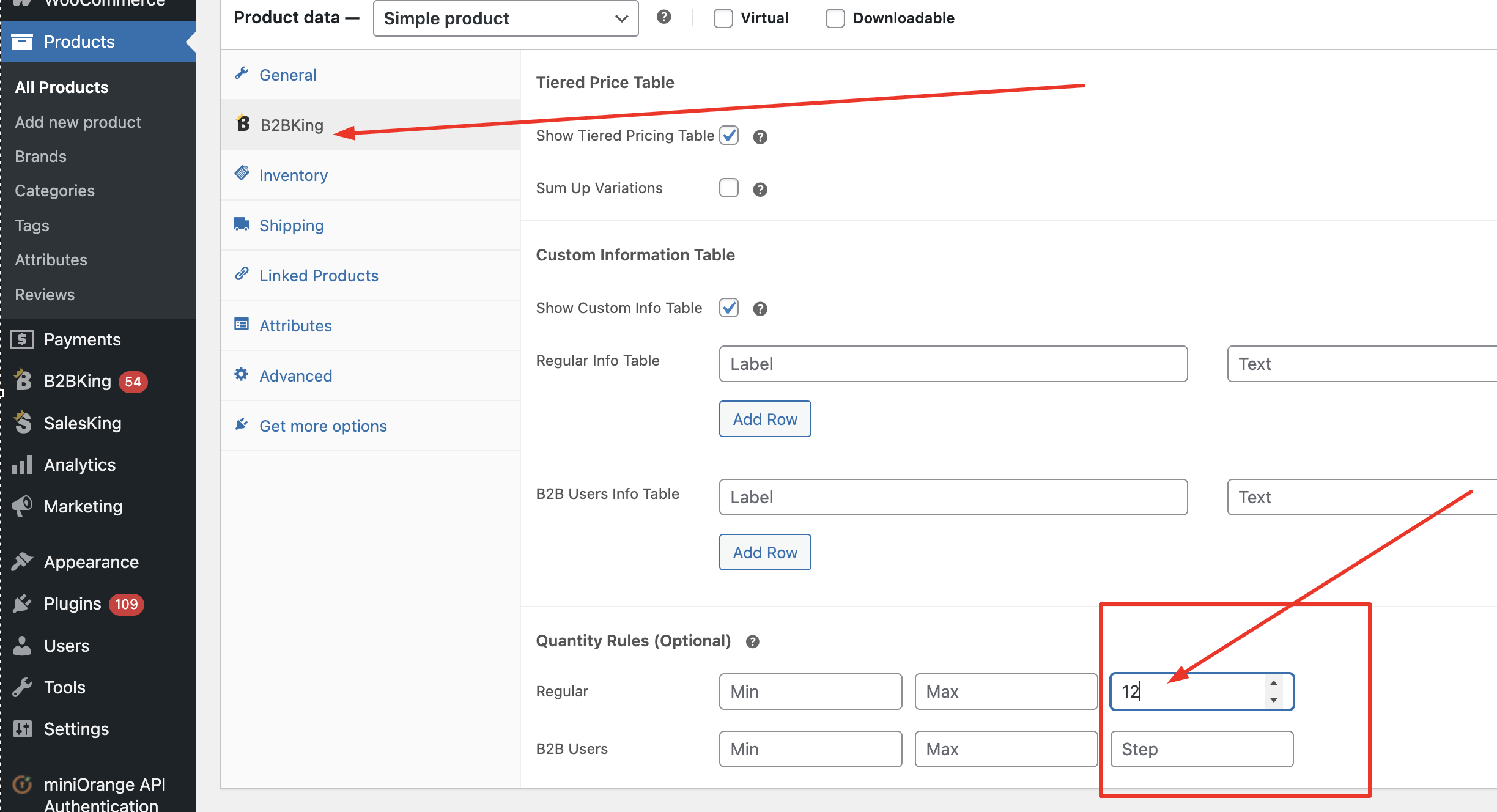Click the Analytics bar chart icon
Image resolution: width=1497 pixels, height=812 pixels.
click(x=23, y=465)
